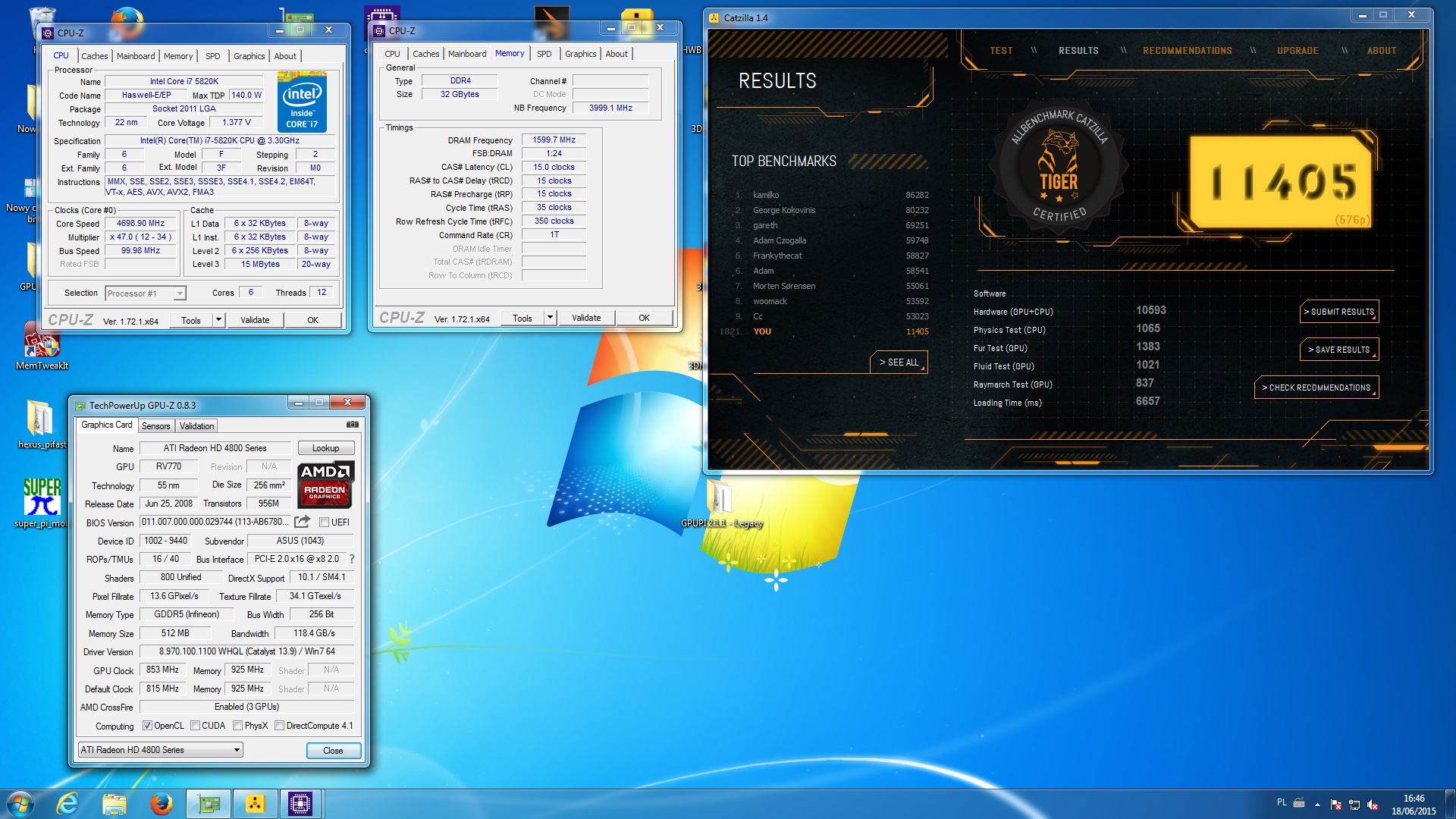Expand Tools dropdown arrow in CPU tab window
Screen dimensions: 1456x819
218,320
